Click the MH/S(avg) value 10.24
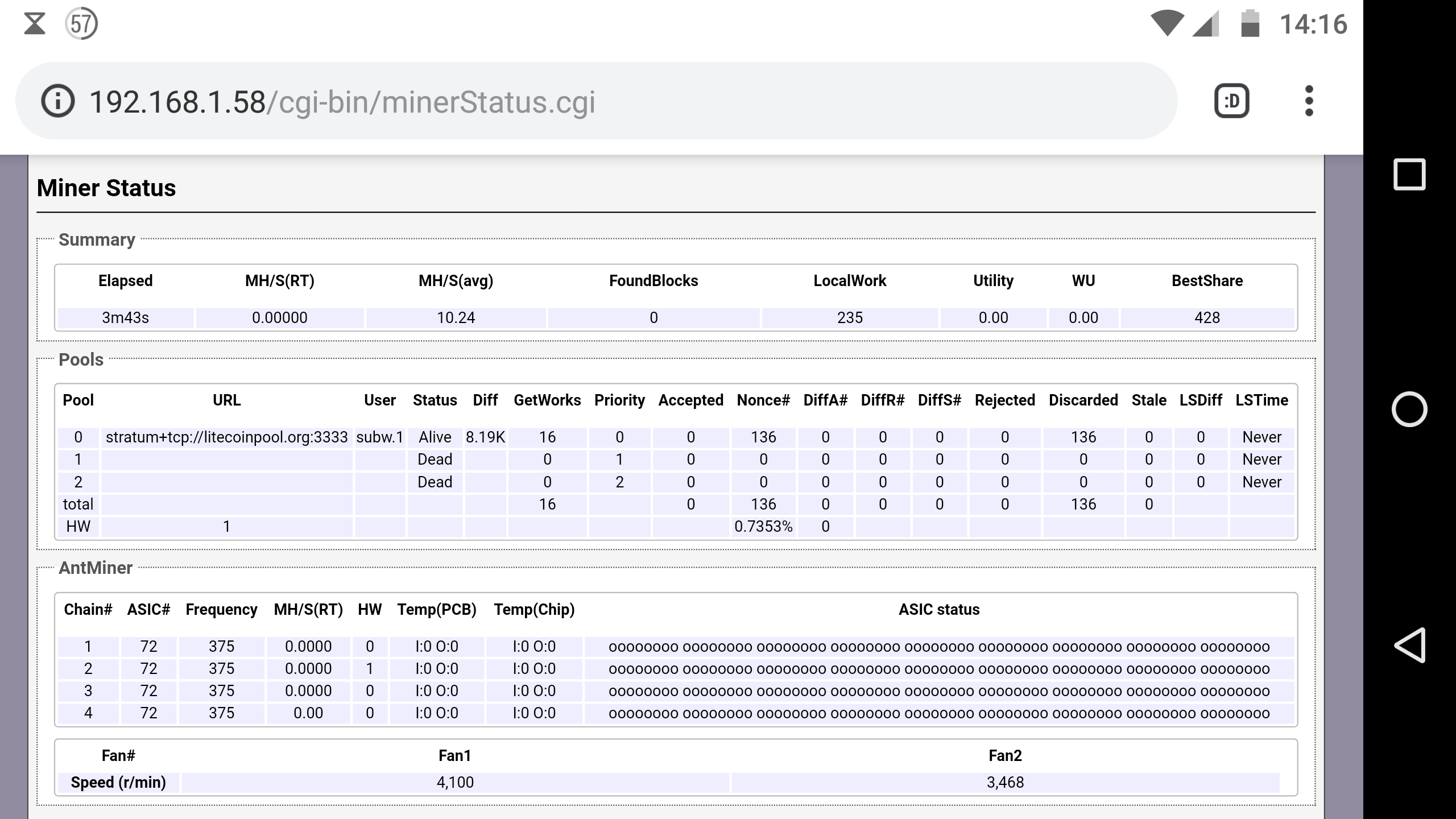Viewport: 1456px width, 819px height. coord(456,317)
